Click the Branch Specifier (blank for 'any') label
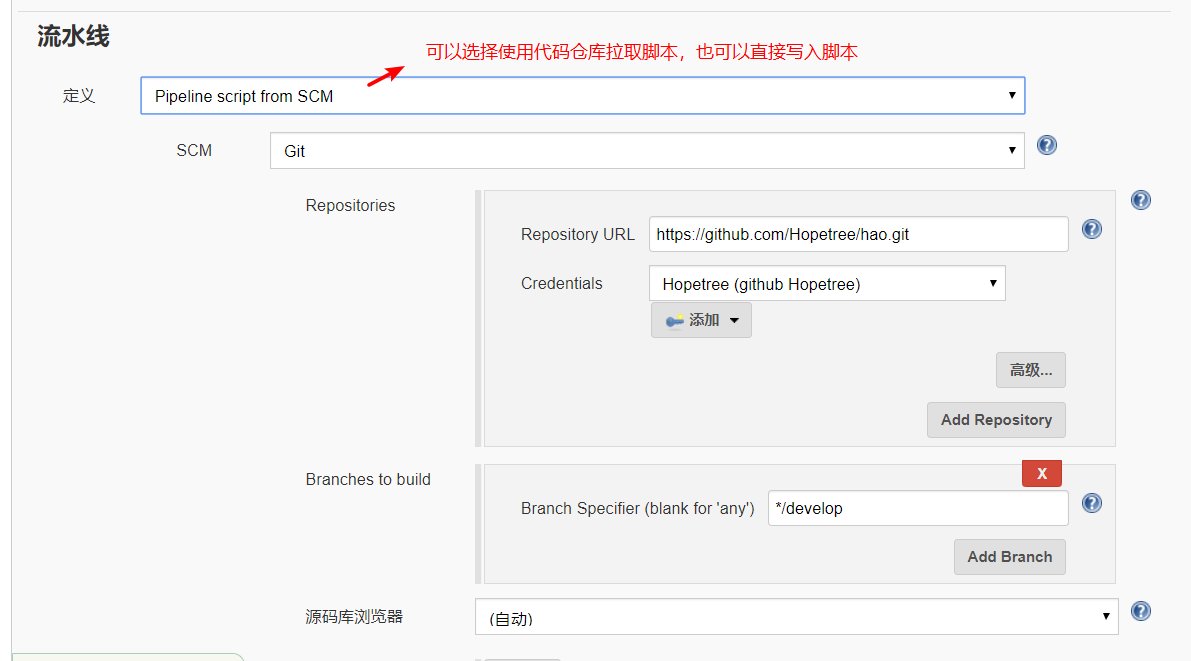The width and height of the screenshot is (1191, 661). (637, 508)
